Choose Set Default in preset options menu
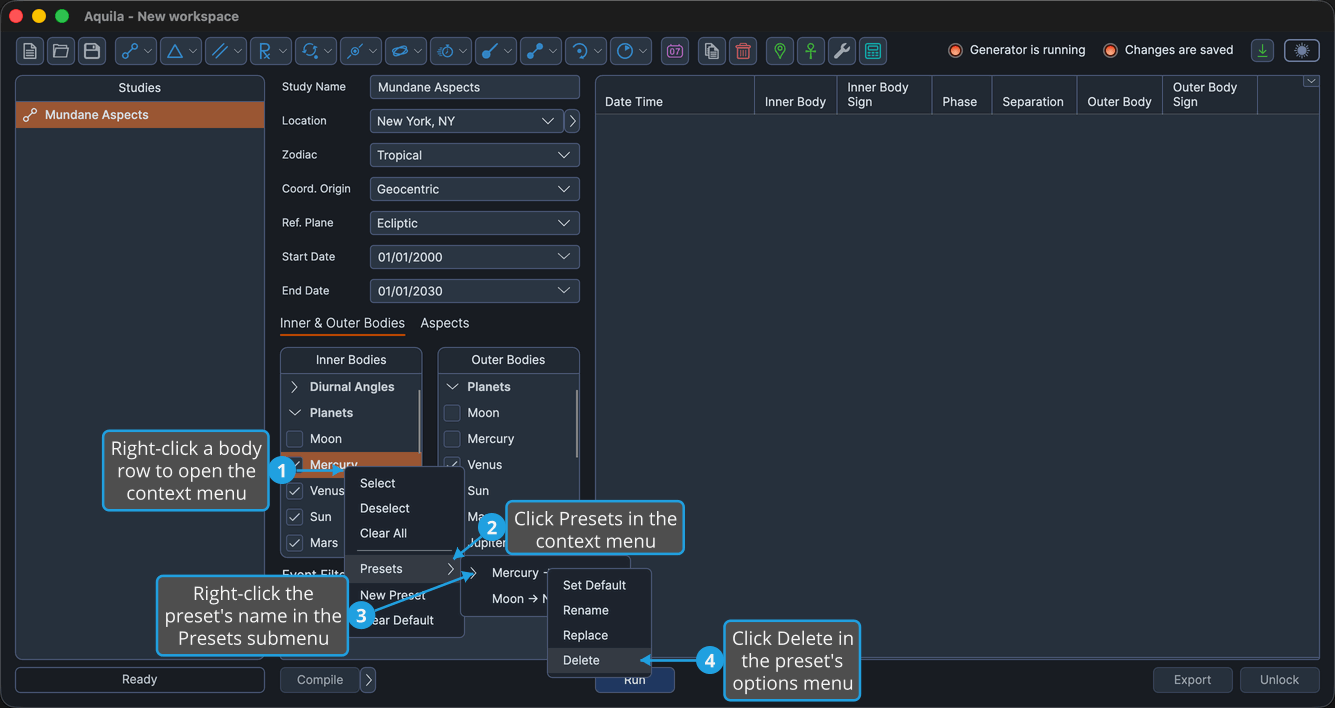Viewport: 1335px width, 708px height. pyautogui.click(x=599, y=585)
